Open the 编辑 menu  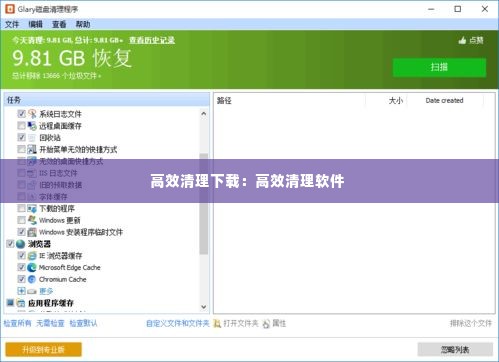[35, 24]
